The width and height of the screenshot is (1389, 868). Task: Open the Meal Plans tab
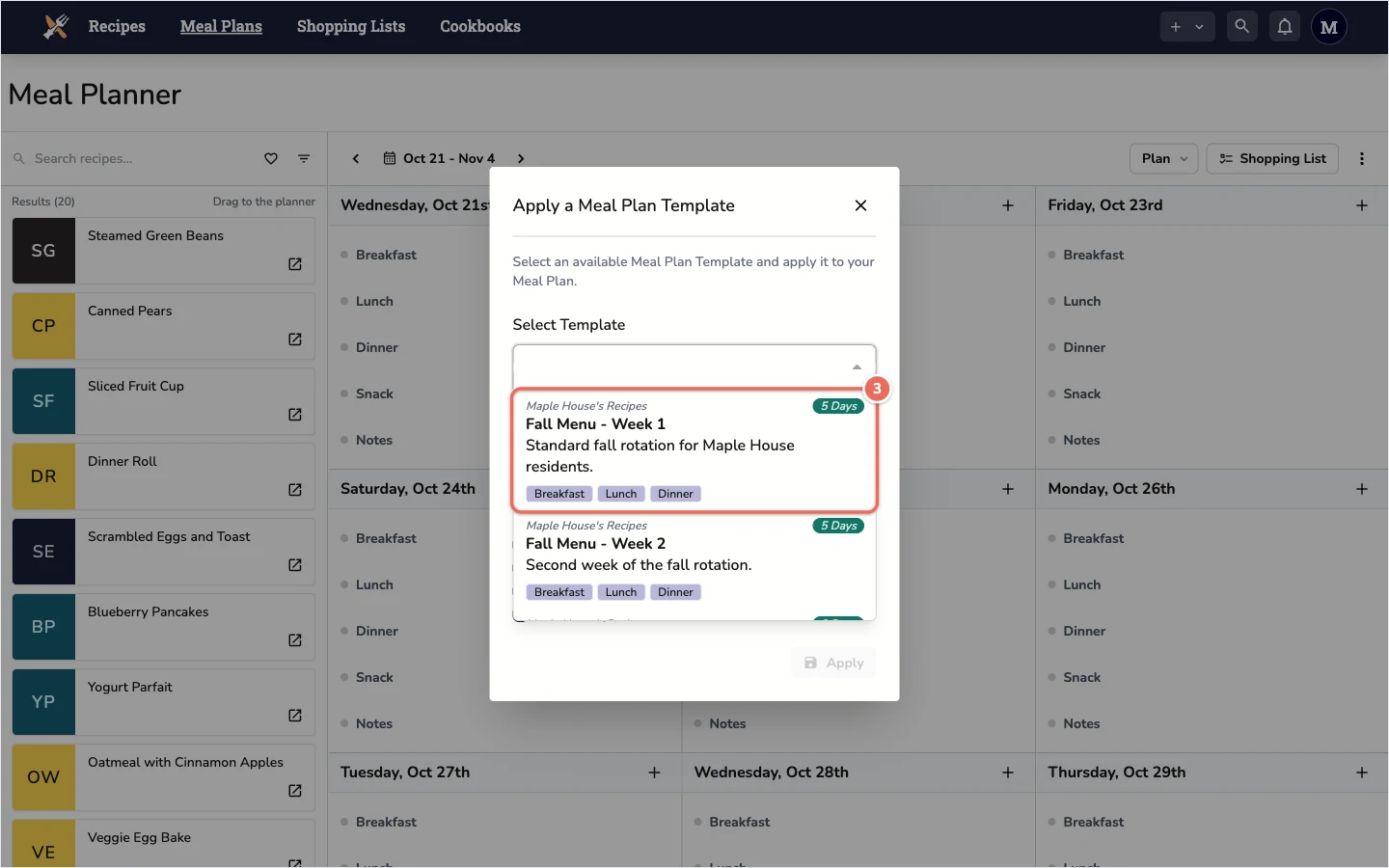pos(221,27)
